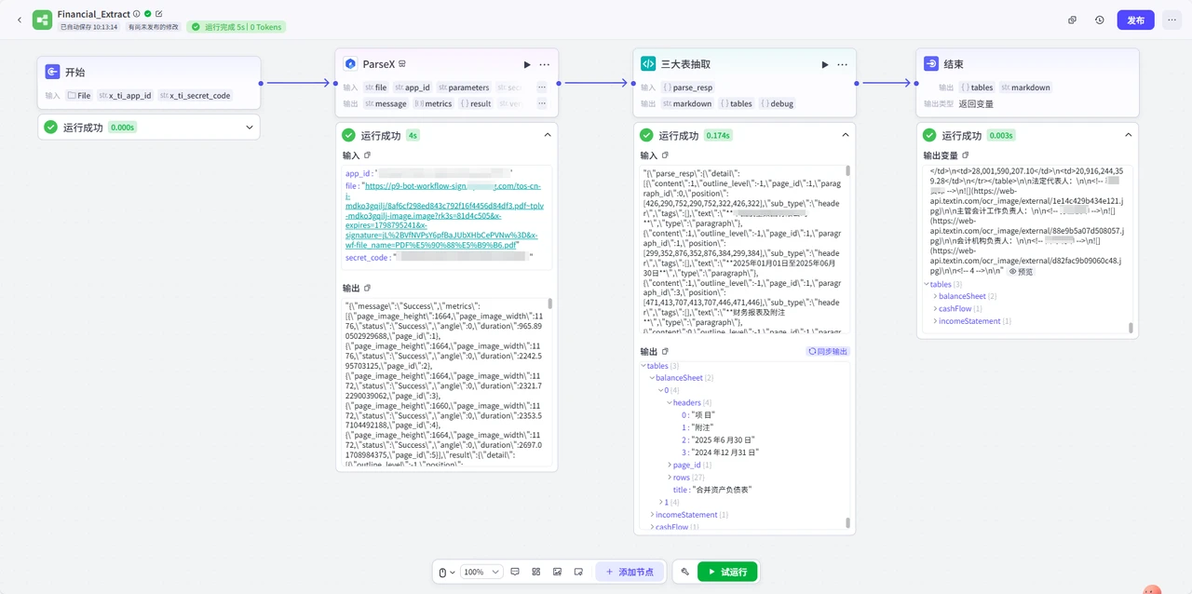Open the version history clock icon
The width and height of the screenshot is (1192, 594).
pos(1099,21)
